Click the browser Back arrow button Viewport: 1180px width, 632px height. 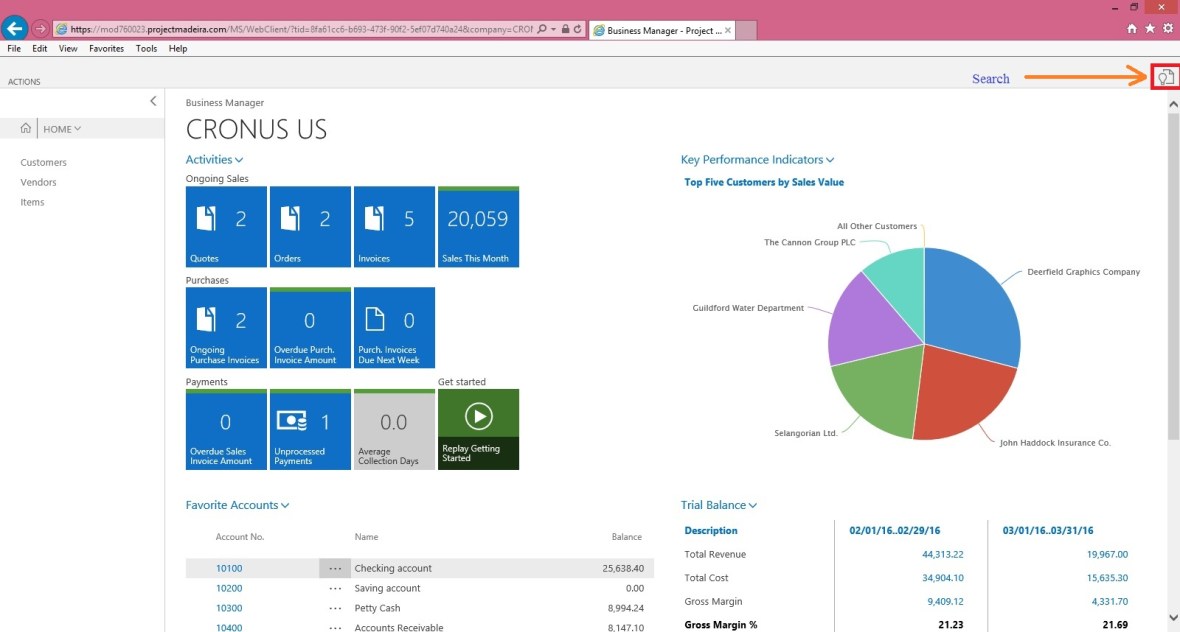point(15,29)
